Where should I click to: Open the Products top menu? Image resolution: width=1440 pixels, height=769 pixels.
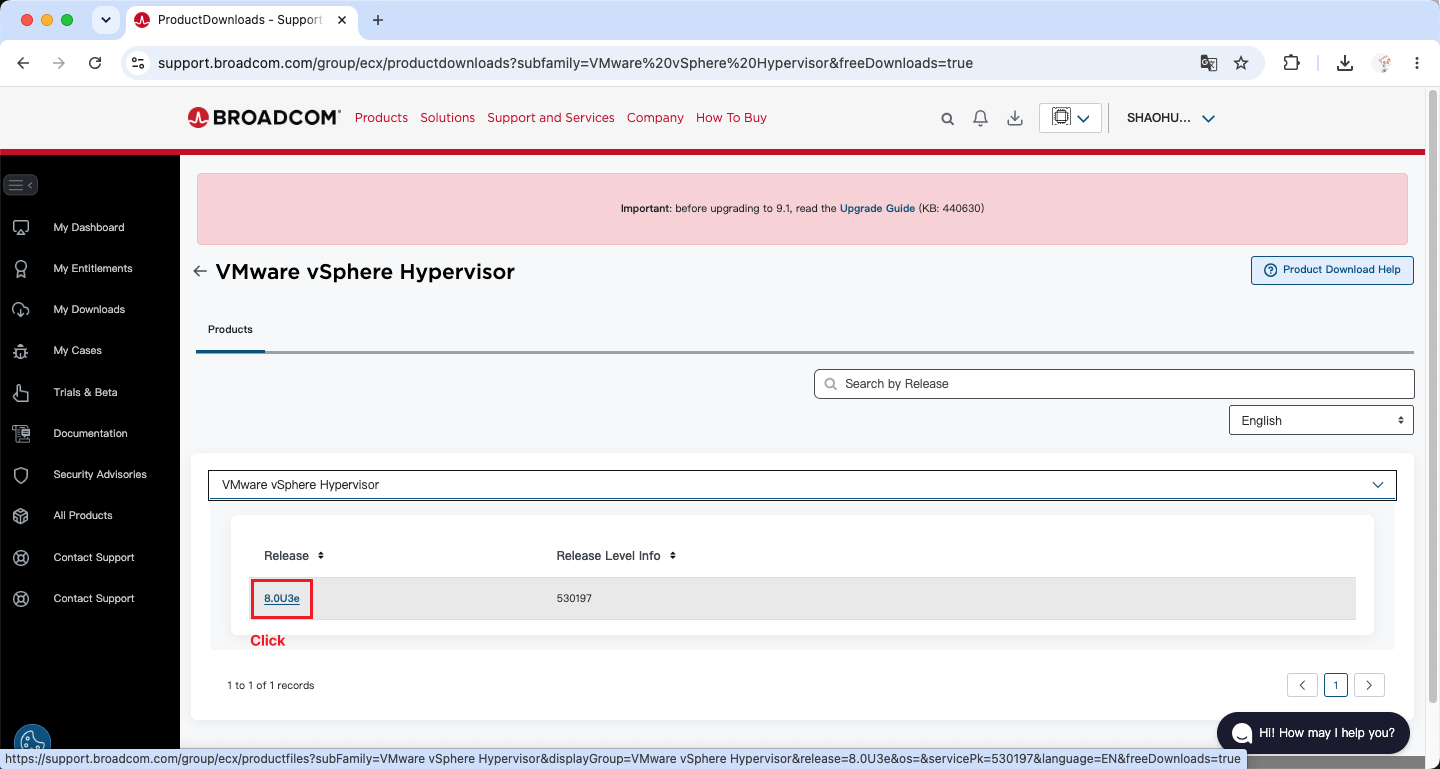(x=381, y=118)
